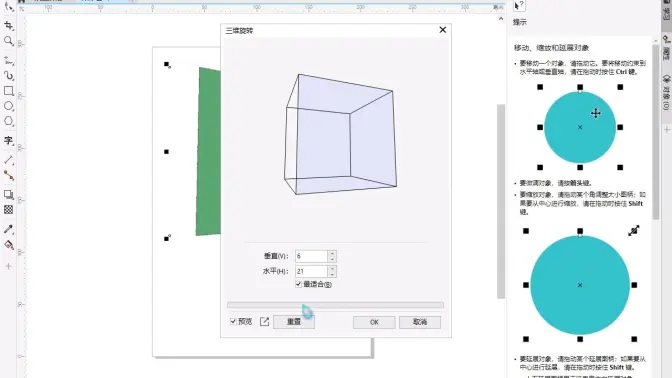Toggle the 最适合 checkbox
This screenshot has width=672, height=378.
point(299,284)
